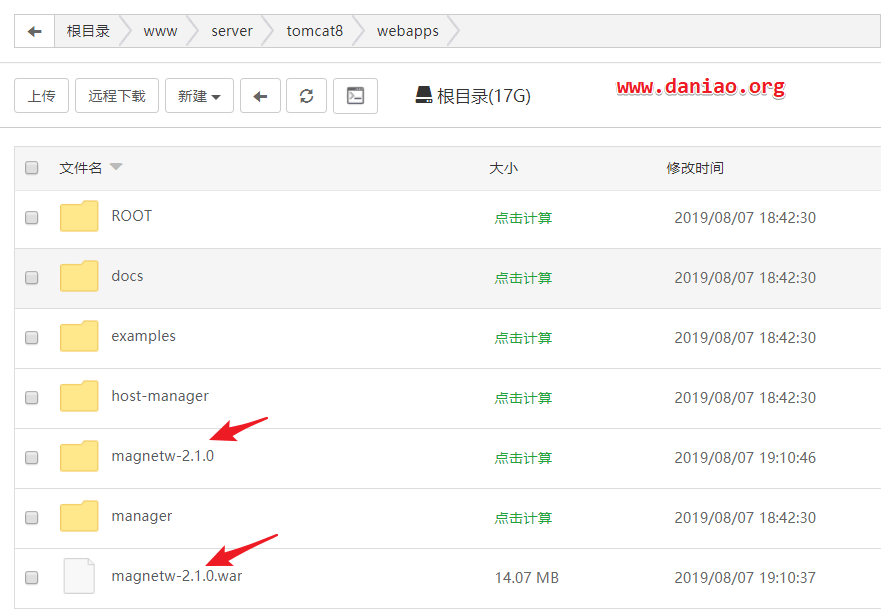Click the 上传 upload button

(x=42, y=96)
